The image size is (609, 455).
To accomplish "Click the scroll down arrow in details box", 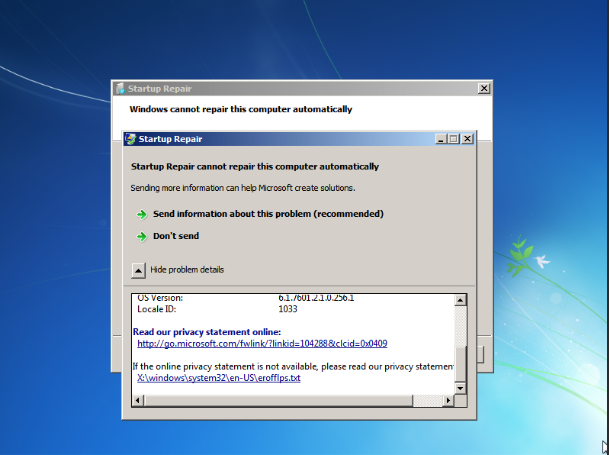I will pos(460,388).
